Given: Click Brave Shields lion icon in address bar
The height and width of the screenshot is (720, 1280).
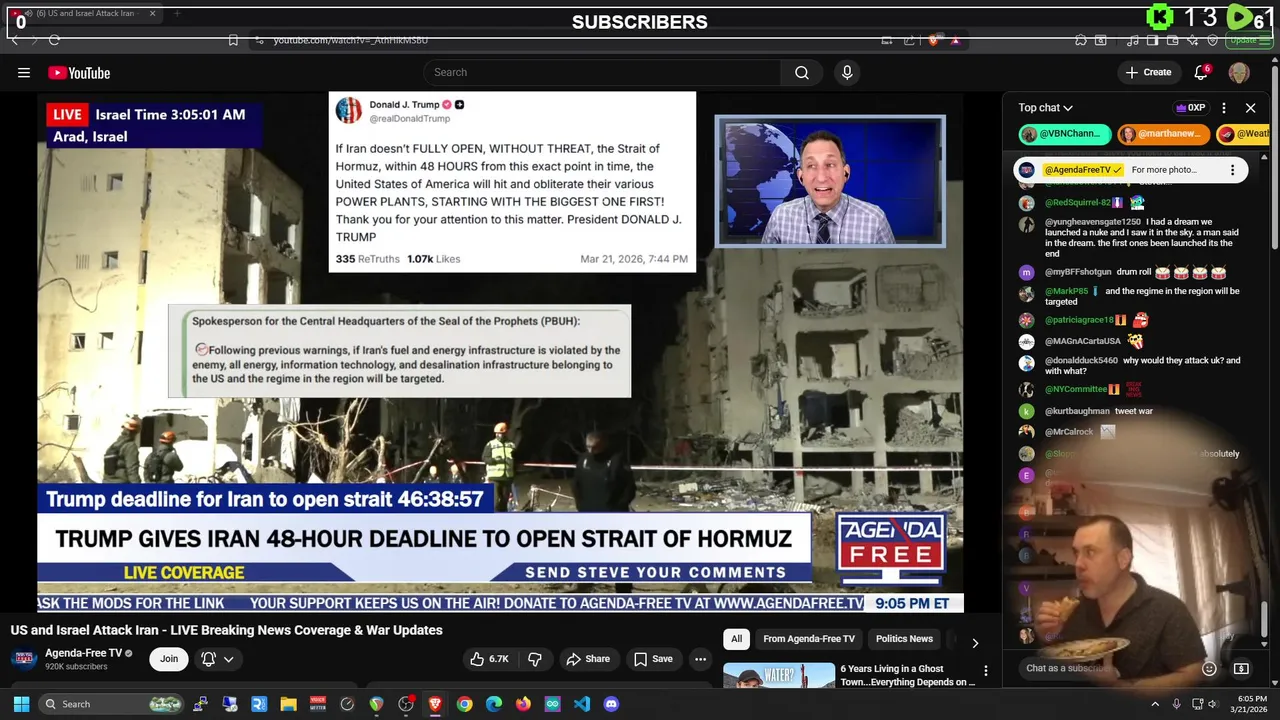Looking at the screenshot, I should [934, 40].
